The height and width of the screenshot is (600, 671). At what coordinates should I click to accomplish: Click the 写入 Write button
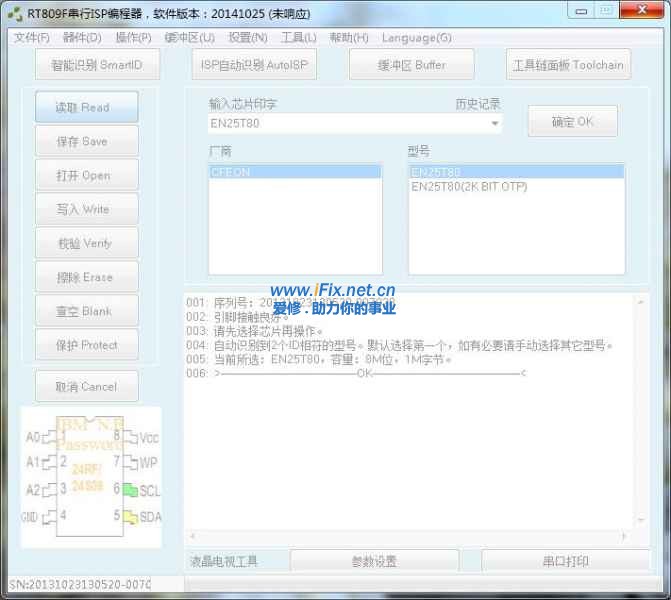click(x=87, y=209)
